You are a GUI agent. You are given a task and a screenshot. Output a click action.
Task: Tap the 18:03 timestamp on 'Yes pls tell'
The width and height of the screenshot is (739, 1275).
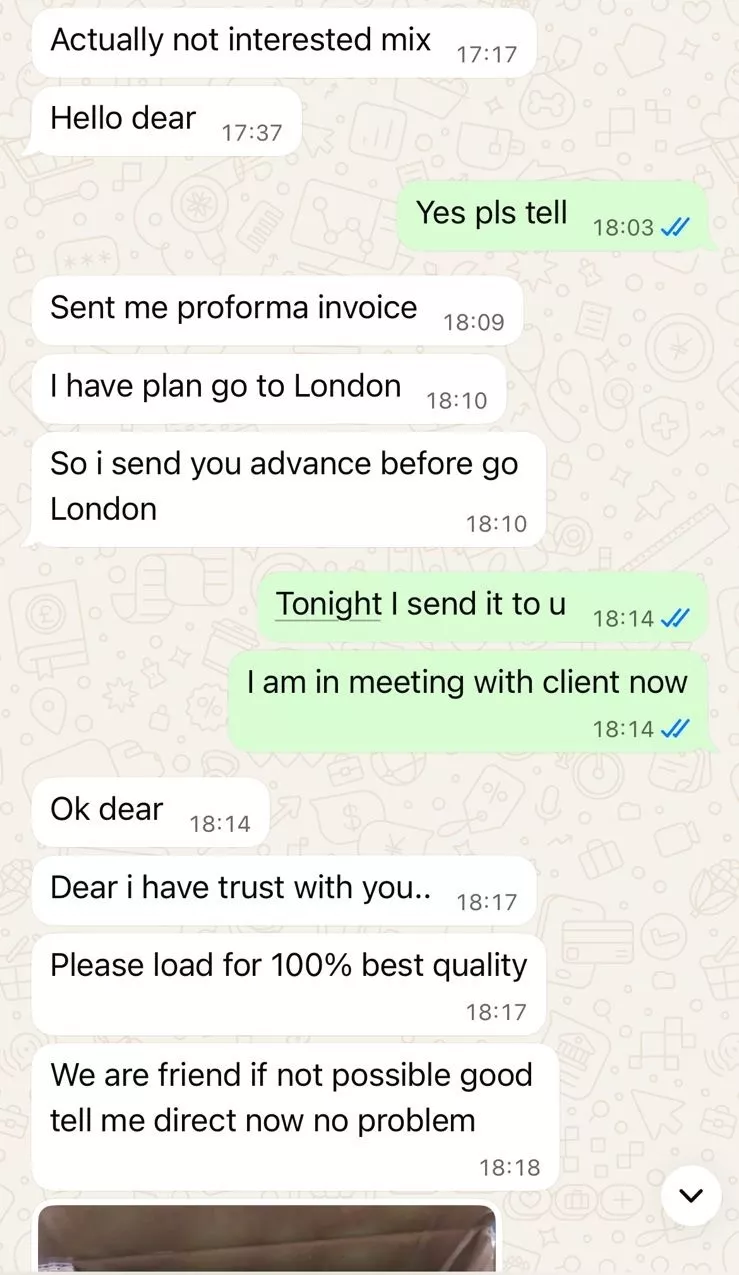click(623, 228)
